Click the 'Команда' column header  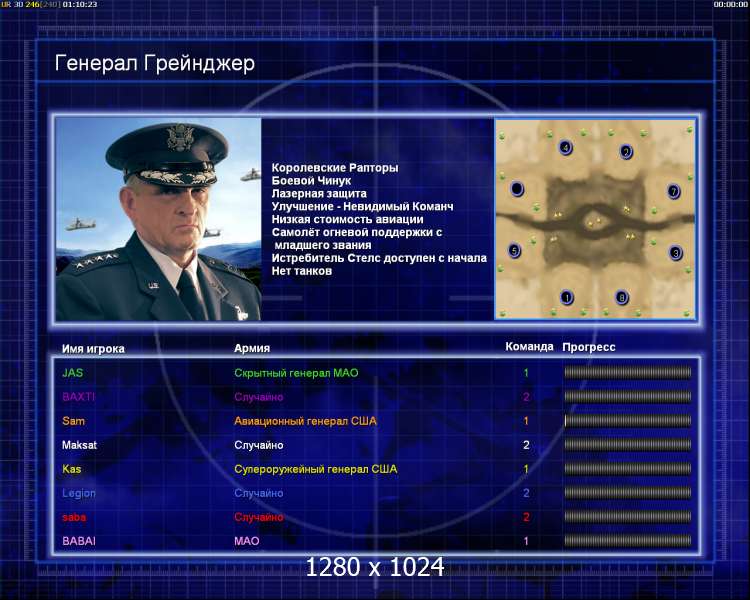click(529, 347)
